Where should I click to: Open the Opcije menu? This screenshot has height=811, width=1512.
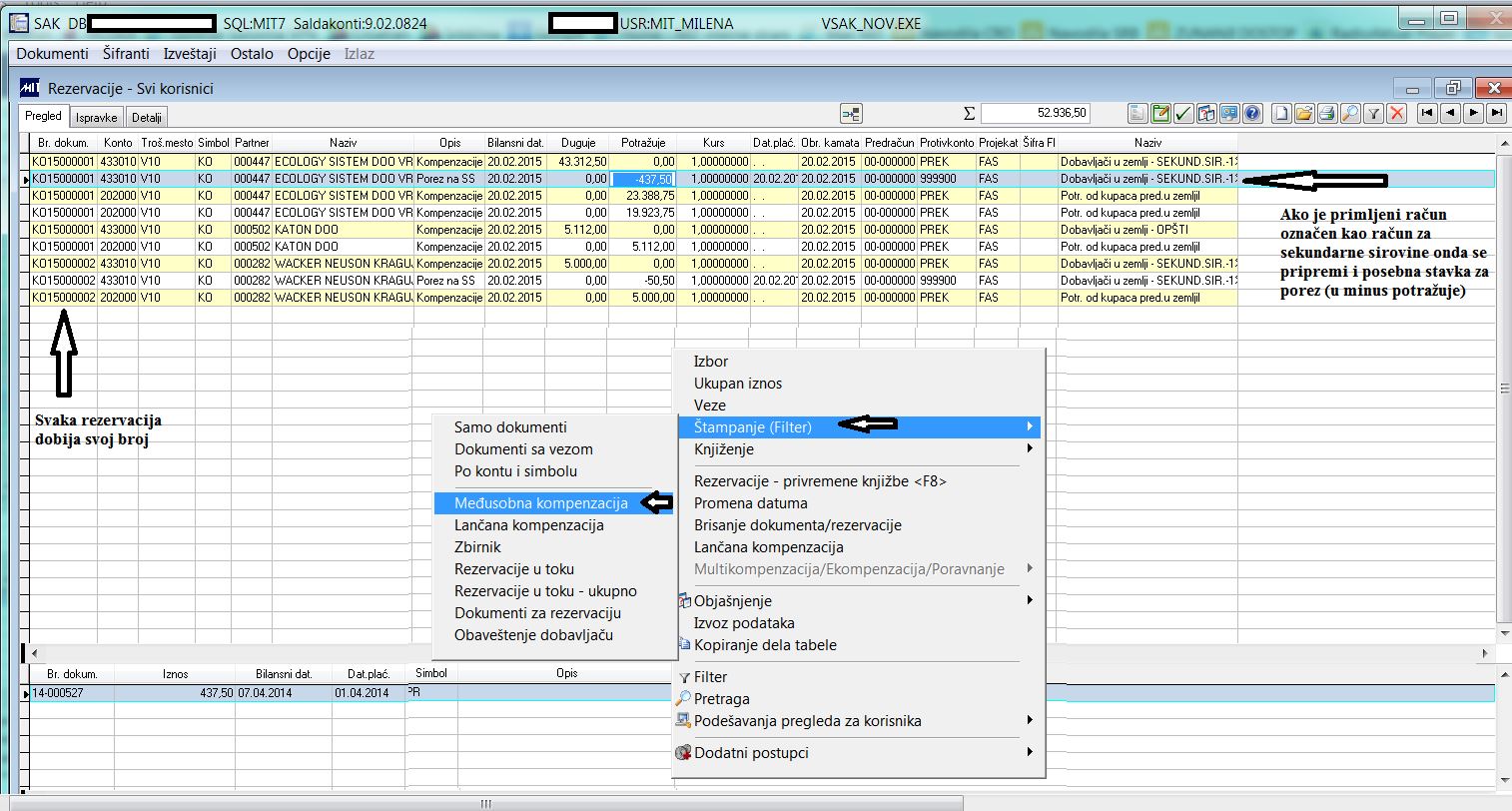309,54
